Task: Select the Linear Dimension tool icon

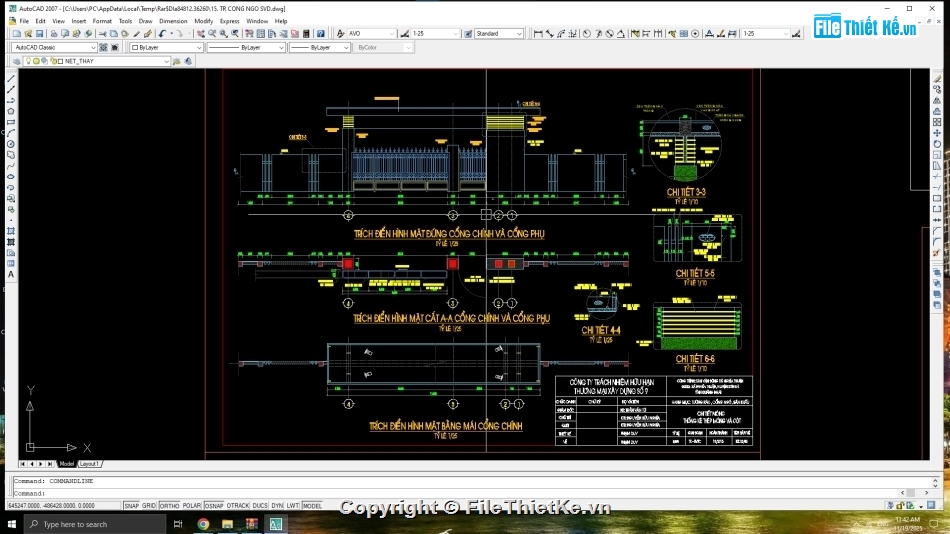Action: 539,34
